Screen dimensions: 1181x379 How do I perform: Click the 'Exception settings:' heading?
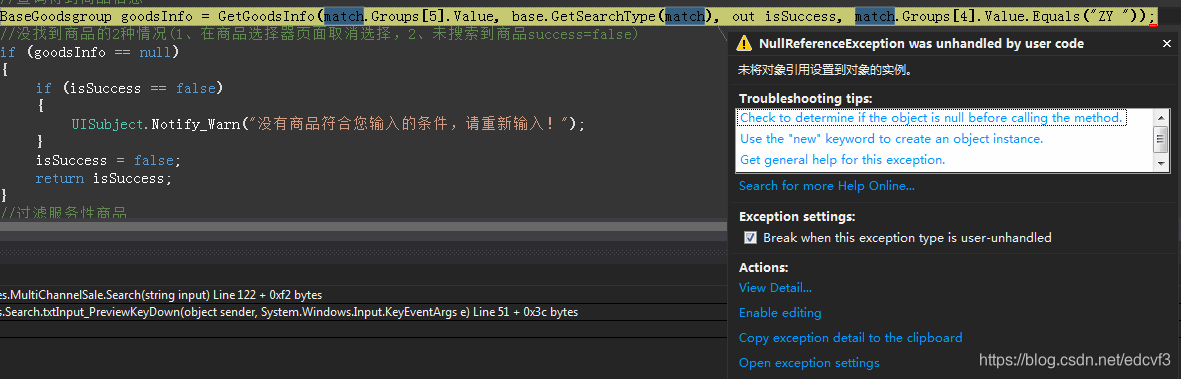pyautogui.click(x=797, y=217)
